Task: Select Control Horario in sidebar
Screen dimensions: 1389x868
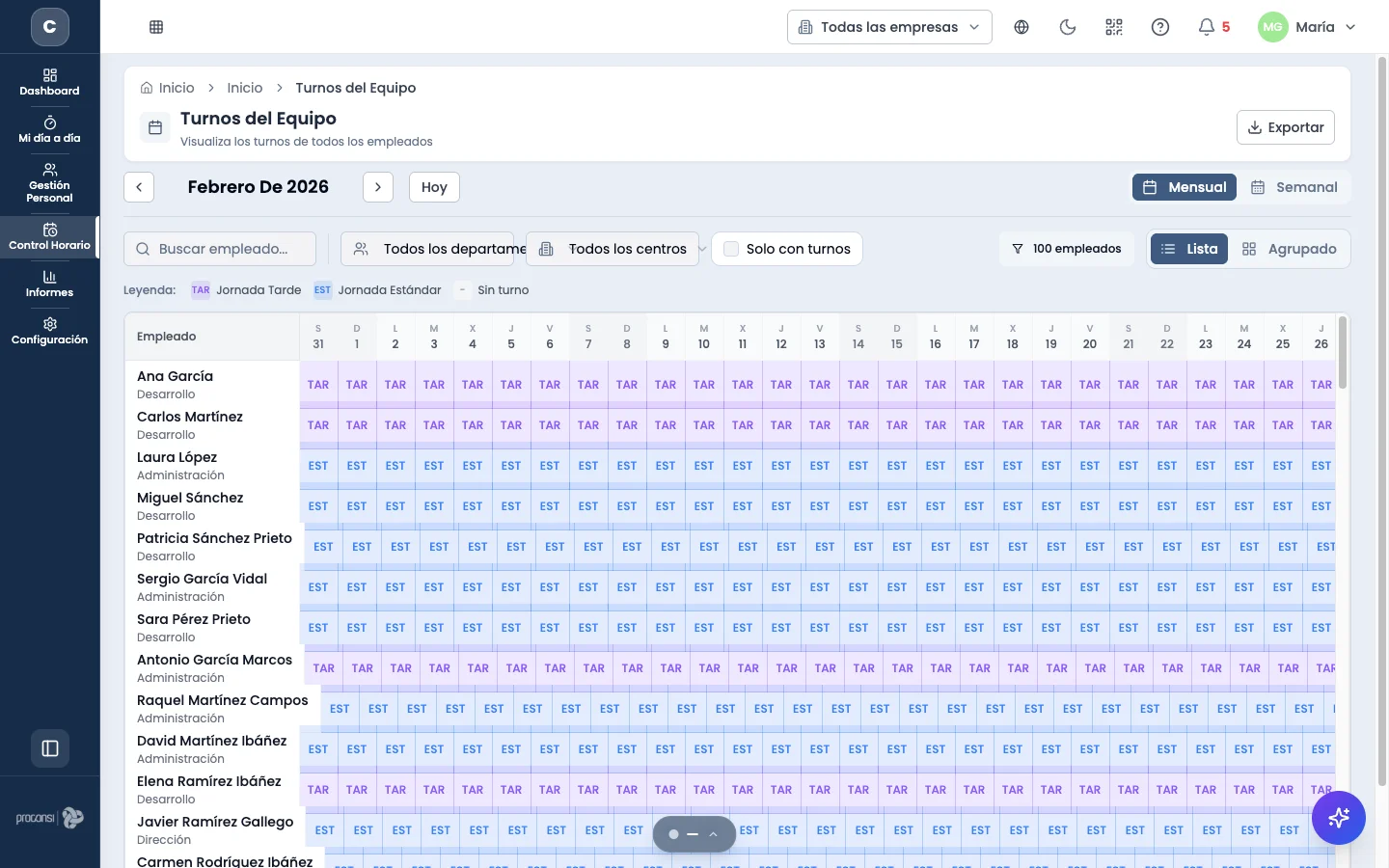Action: pyautogui.click(x=50, y=236)
